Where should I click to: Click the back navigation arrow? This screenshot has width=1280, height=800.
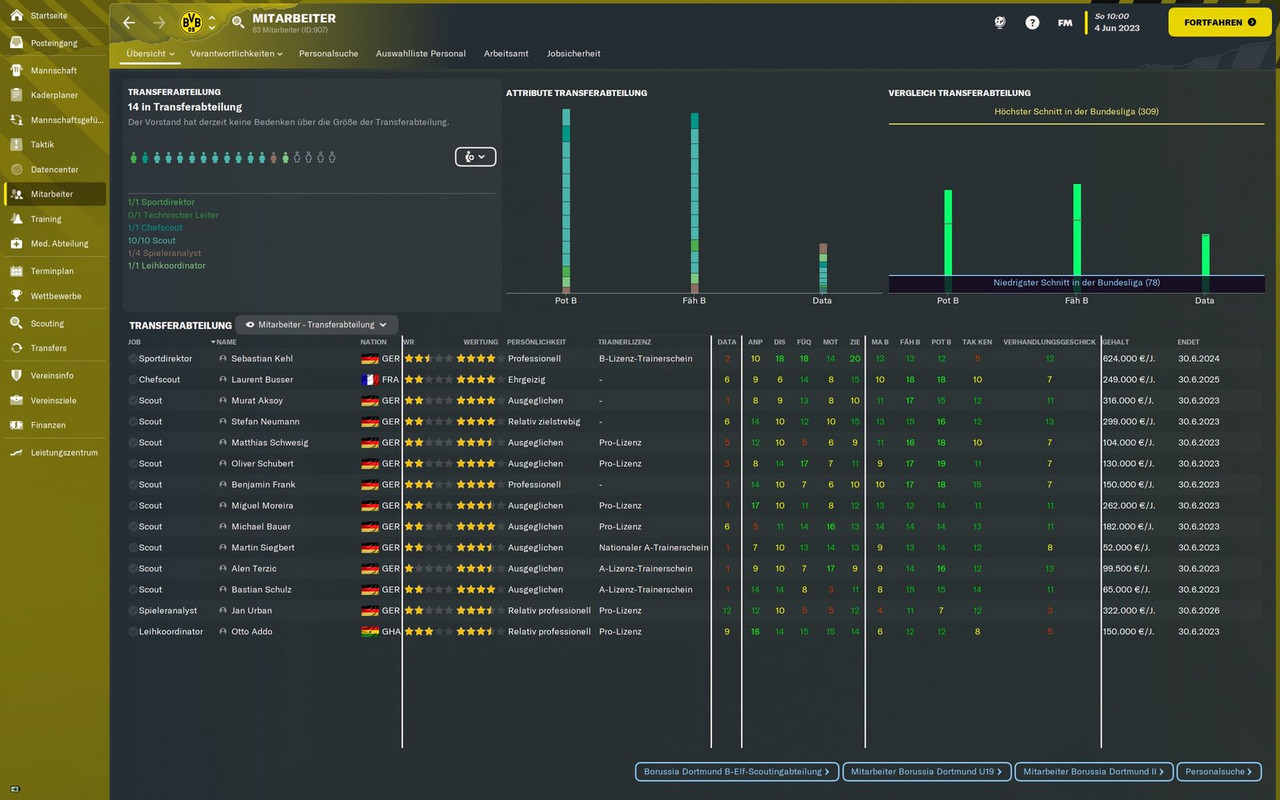(x=129, y=22)
